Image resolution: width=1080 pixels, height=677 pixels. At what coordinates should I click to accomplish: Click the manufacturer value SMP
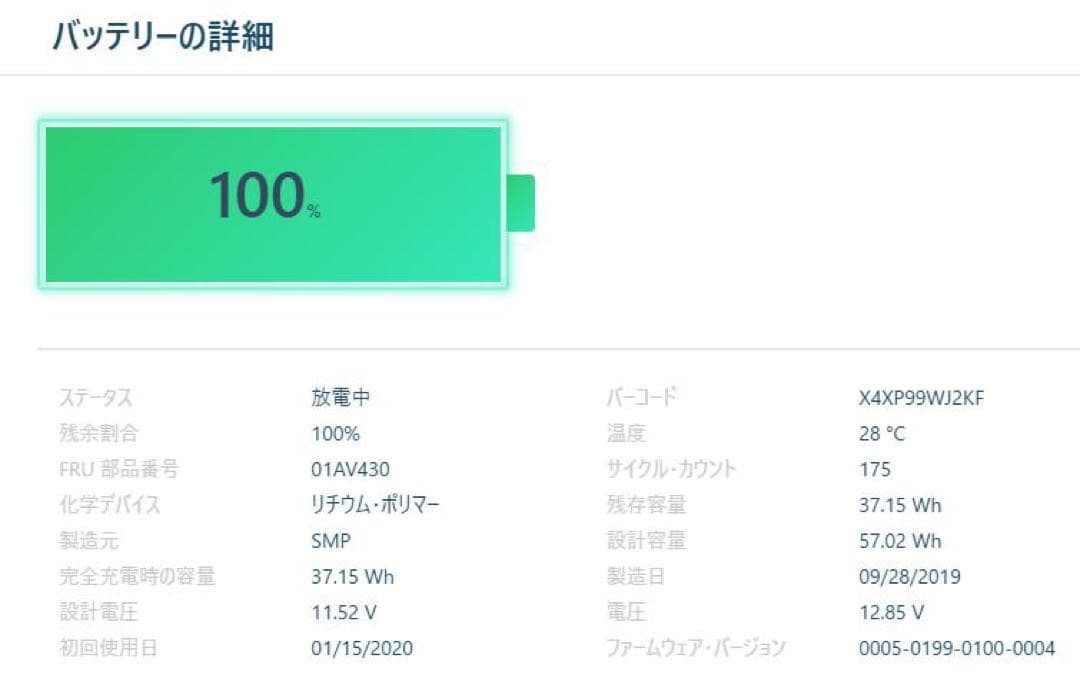[331, 541]
